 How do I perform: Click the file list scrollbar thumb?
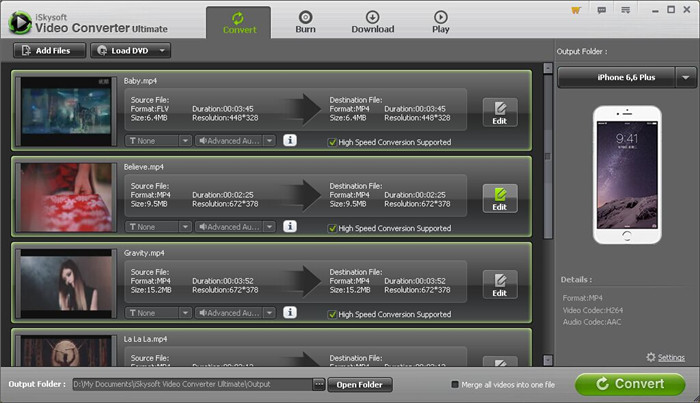(x=548, y=156)
